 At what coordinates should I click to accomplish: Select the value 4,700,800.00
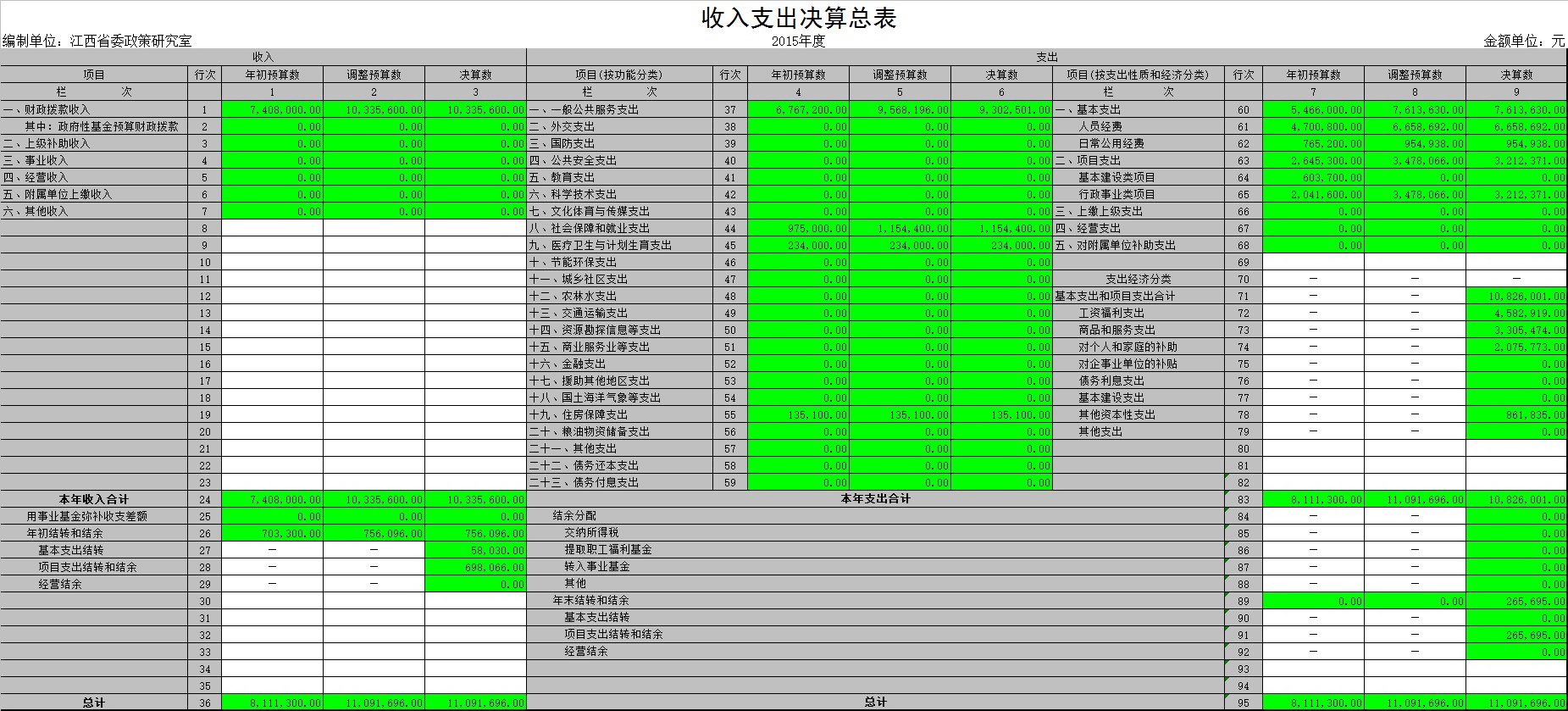coord(1313,126)
